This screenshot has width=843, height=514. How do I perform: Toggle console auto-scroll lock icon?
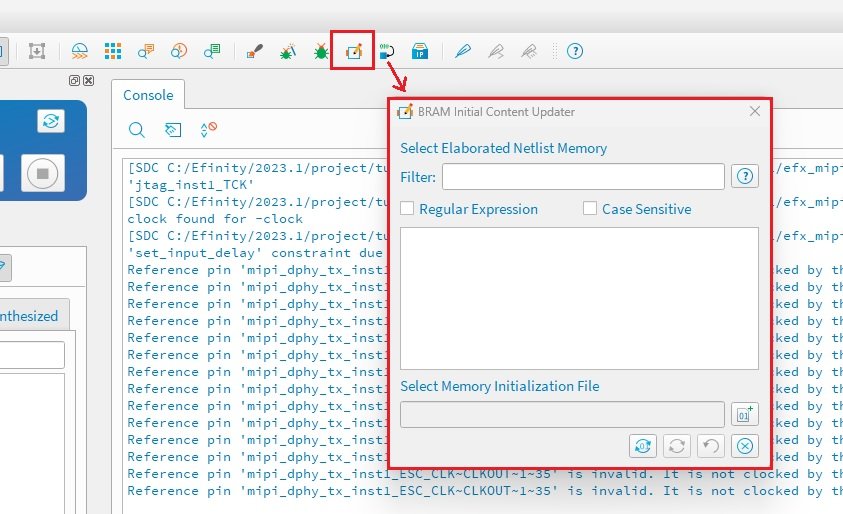[x=208, y=130]
